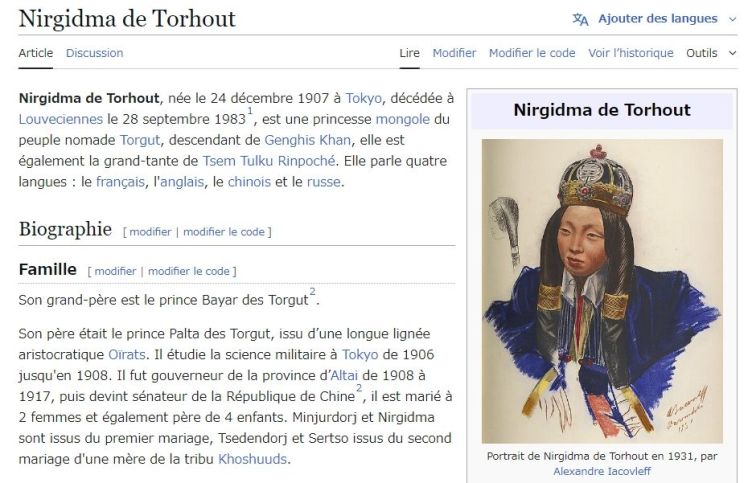Open the Ajouter des langues dropdown
Screen dimensions: 748x483
pos(657,19)
